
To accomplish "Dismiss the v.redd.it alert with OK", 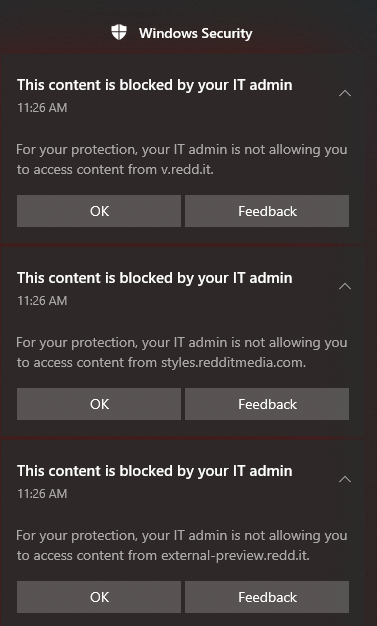I will point(99,211).
